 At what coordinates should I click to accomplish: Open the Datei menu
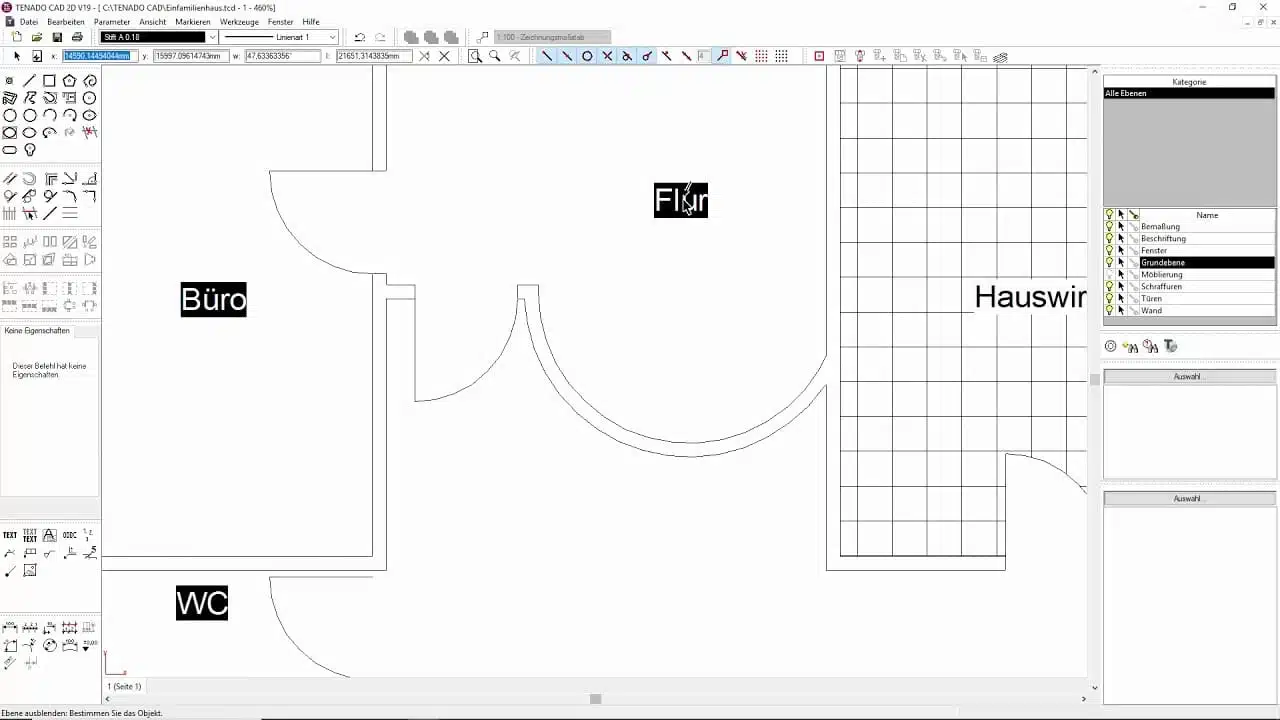[x=29, y=21]
